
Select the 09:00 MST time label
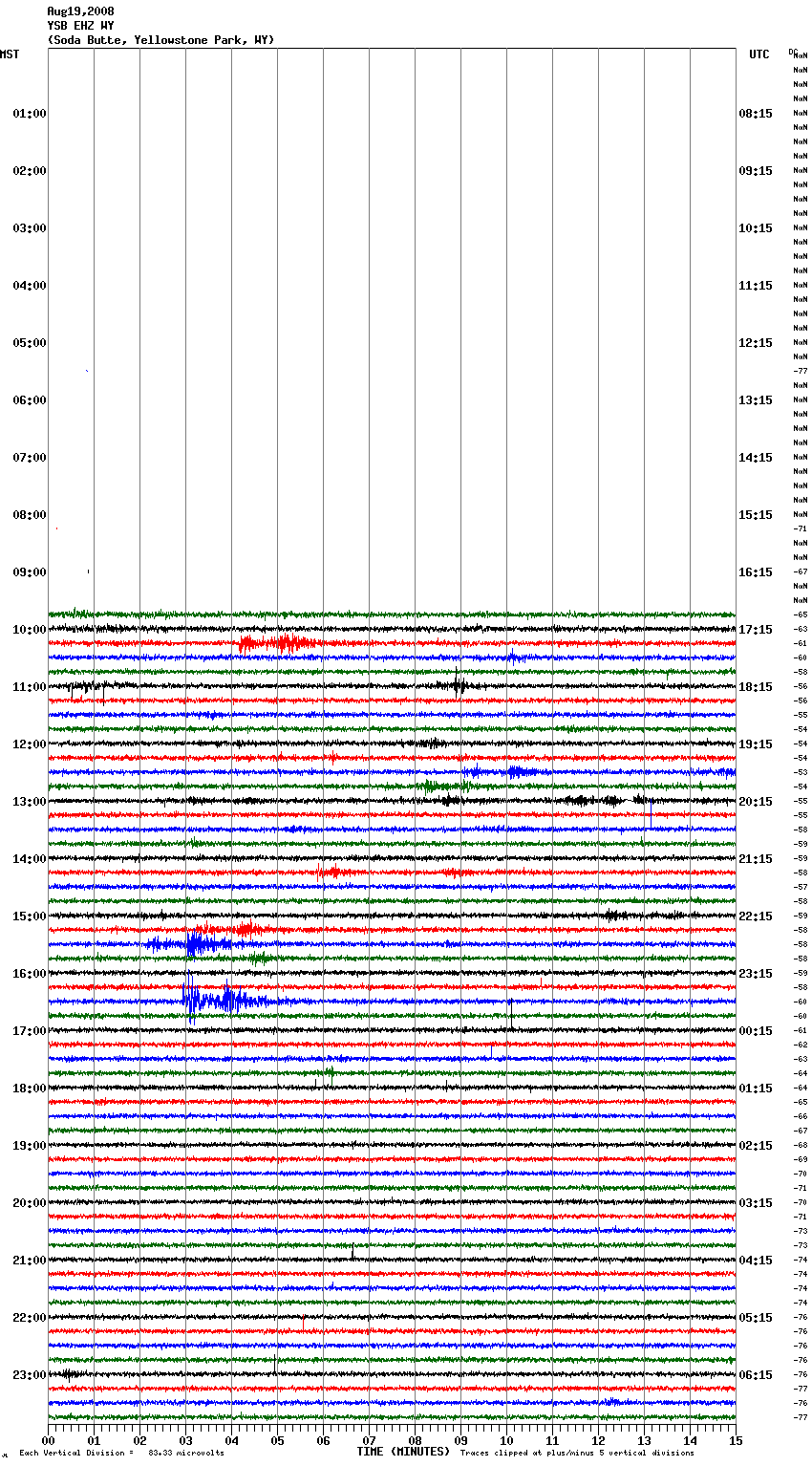(30, 572)
